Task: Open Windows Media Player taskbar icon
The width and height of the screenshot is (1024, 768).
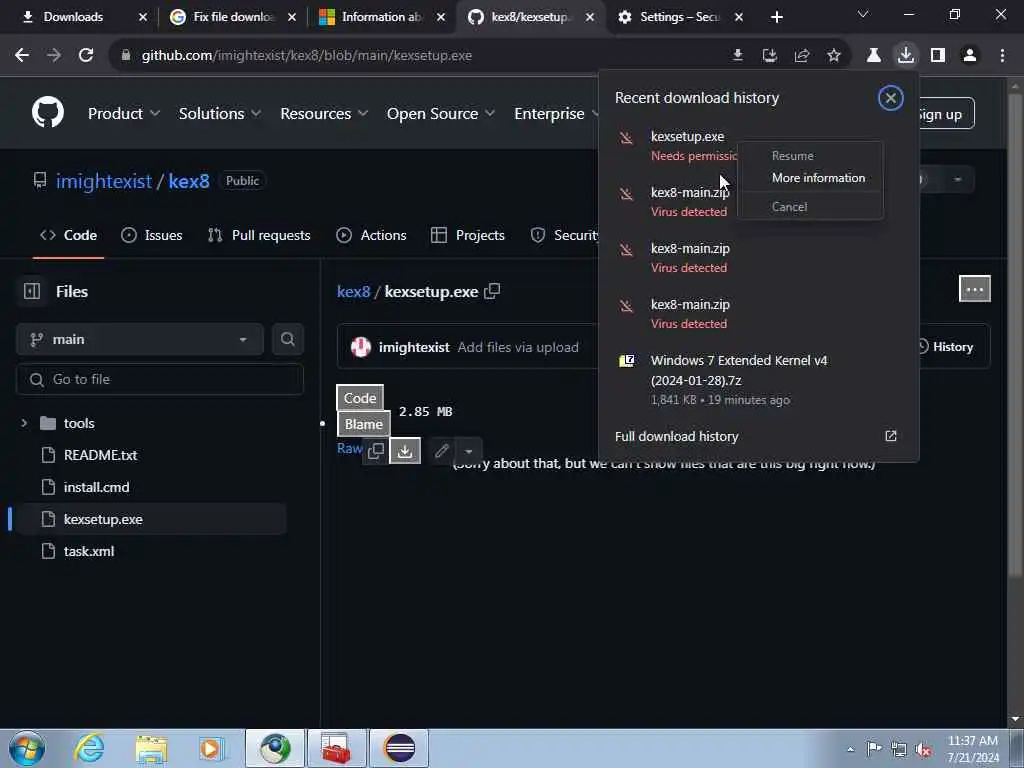Action: coord(211,748)
